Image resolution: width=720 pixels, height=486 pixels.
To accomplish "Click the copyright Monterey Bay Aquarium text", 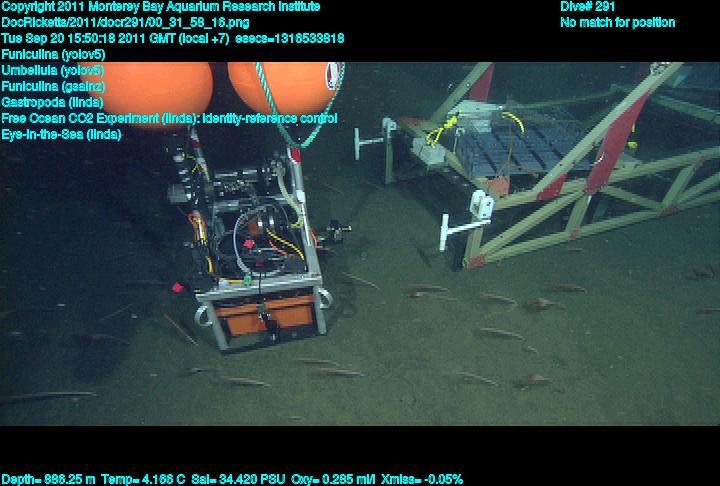I will [x=161, y=7].
